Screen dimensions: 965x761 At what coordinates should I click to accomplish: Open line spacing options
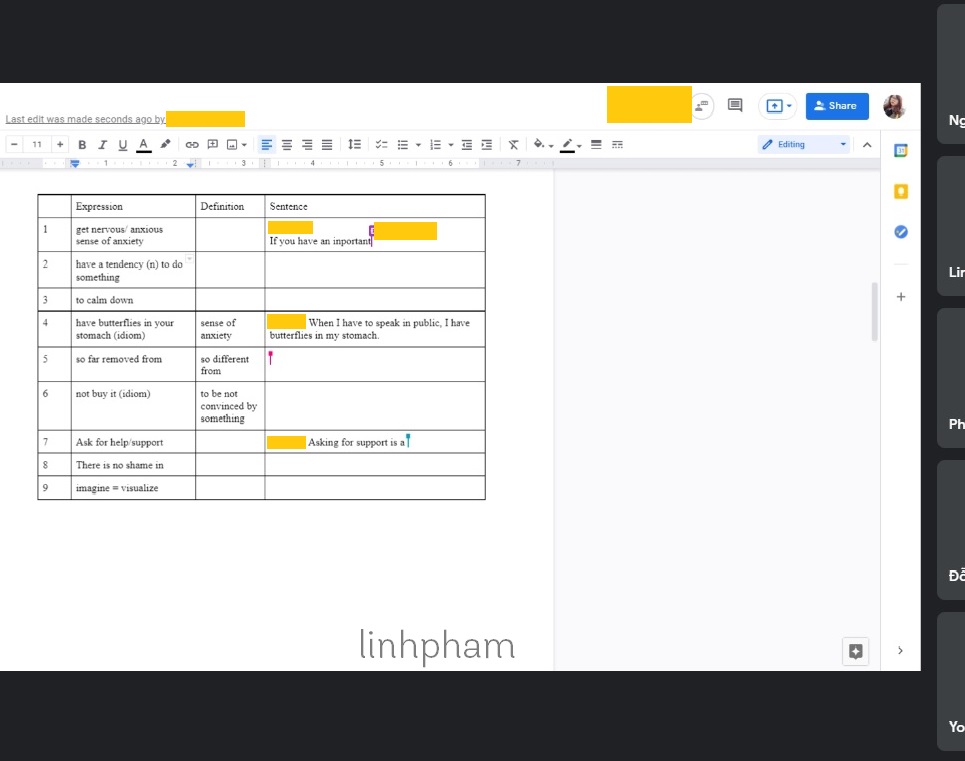coord(354,145)
